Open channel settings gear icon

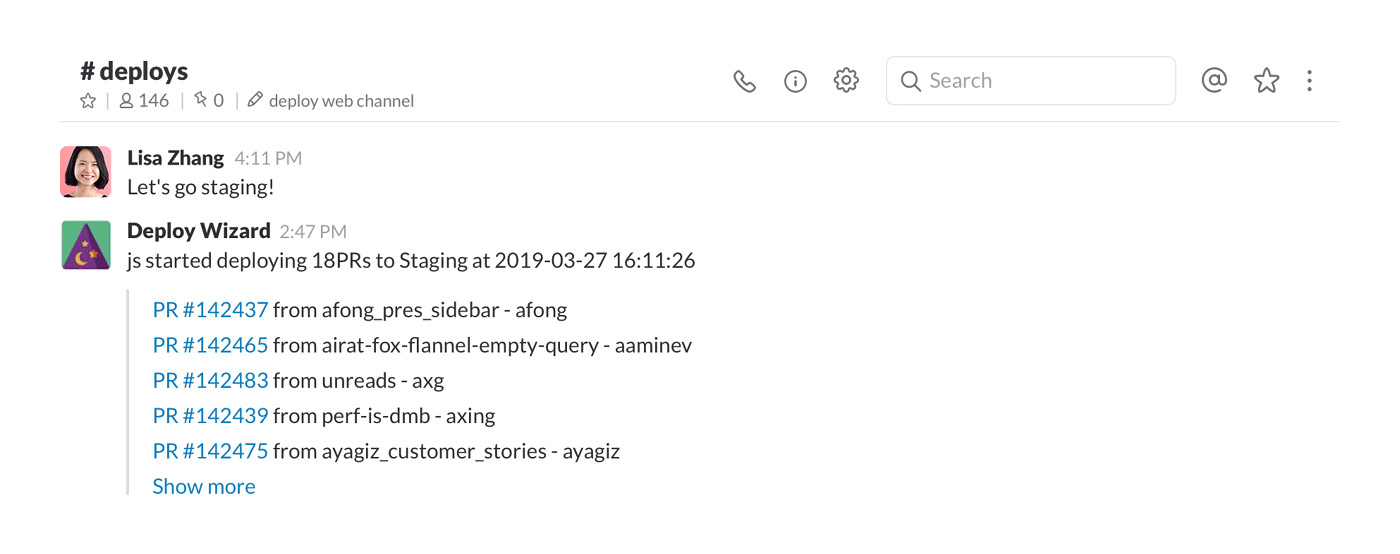click(x=846, y=80)
